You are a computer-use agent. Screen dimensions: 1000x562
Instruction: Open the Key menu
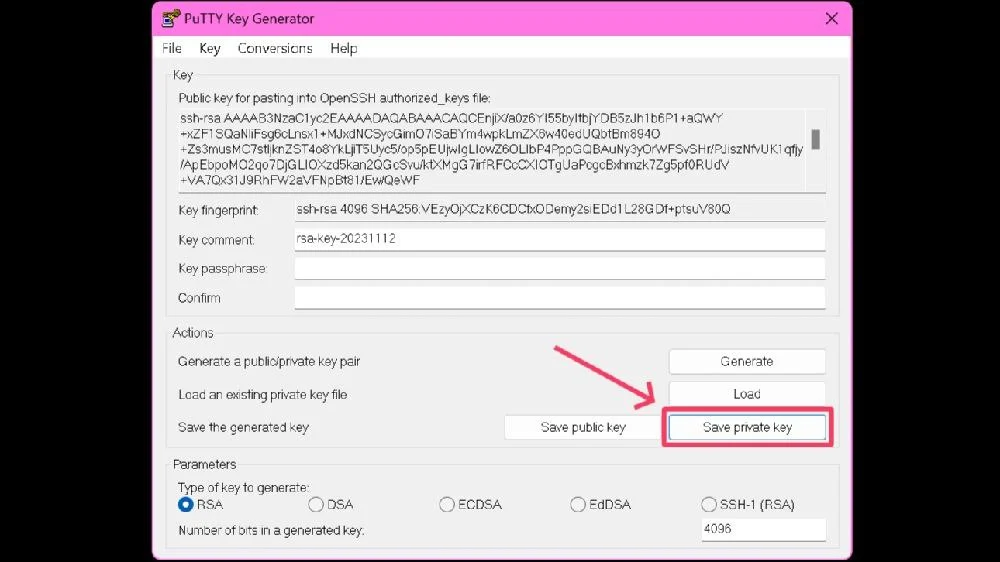point(210,48)
